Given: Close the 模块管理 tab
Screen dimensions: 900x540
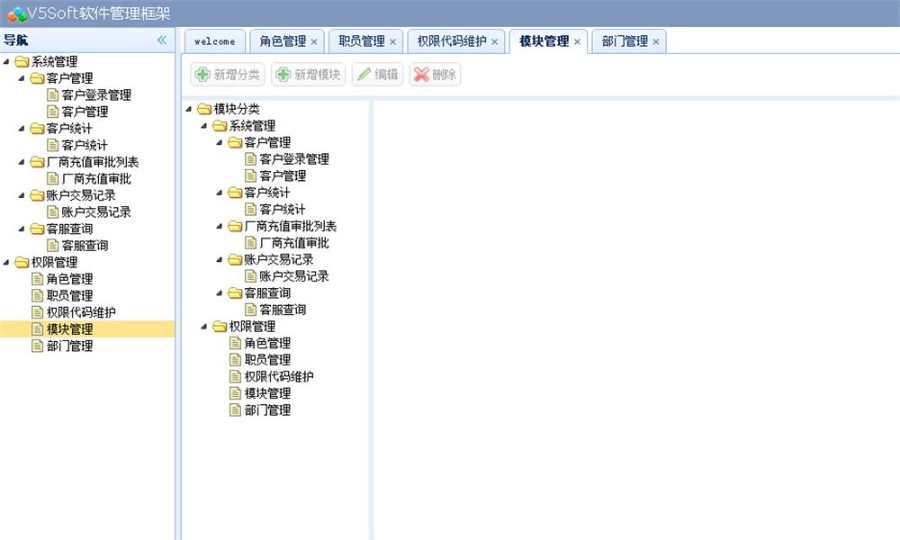Looking at the screenshot, I should click(577, 42).
